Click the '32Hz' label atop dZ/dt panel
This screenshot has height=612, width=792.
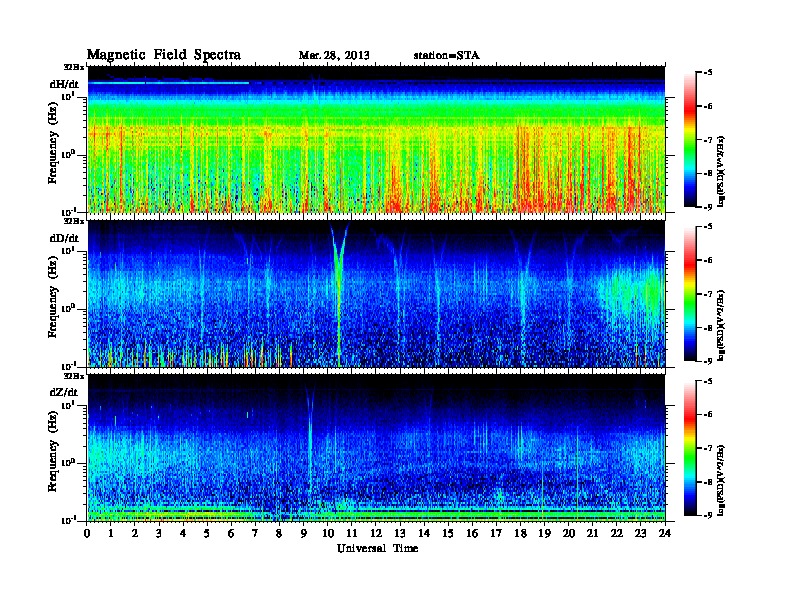click(73, 376)
